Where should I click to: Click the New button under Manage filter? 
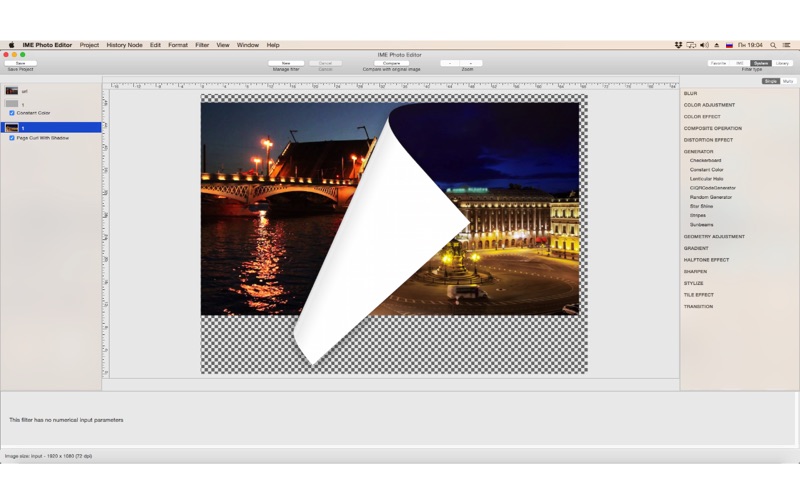click(x=286, y=63)
